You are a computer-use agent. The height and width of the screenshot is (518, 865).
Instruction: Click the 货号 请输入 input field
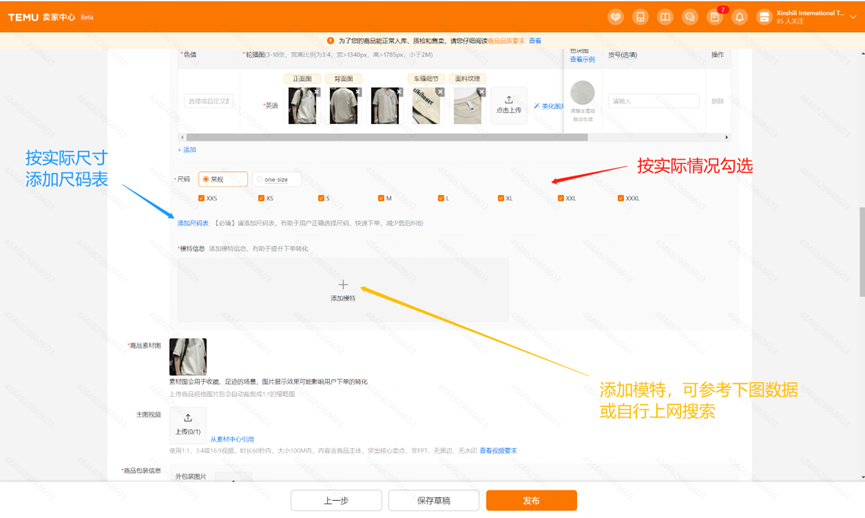(654, 101)
